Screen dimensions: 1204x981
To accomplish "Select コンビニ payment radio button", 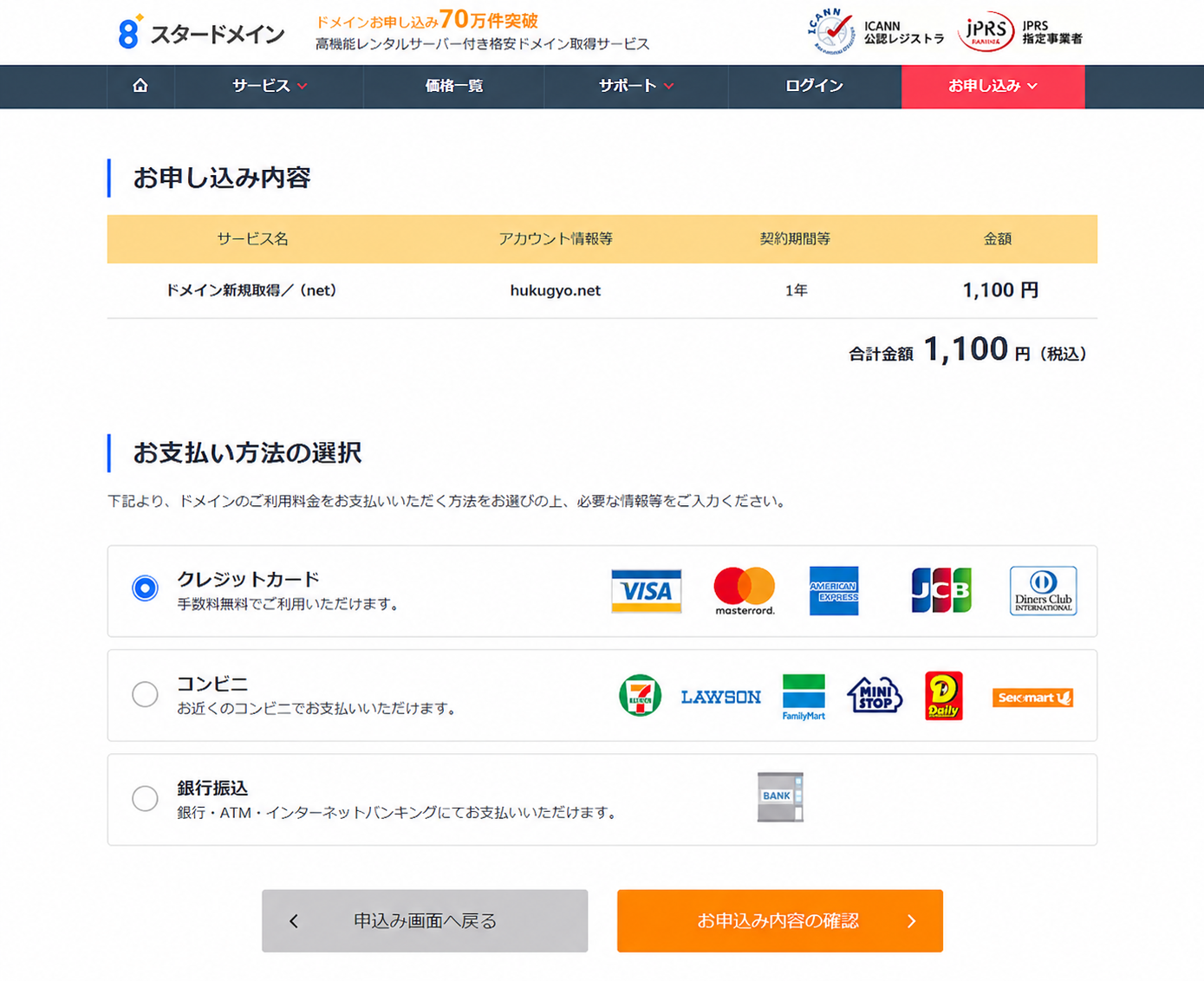I will (x=145, y=694).
